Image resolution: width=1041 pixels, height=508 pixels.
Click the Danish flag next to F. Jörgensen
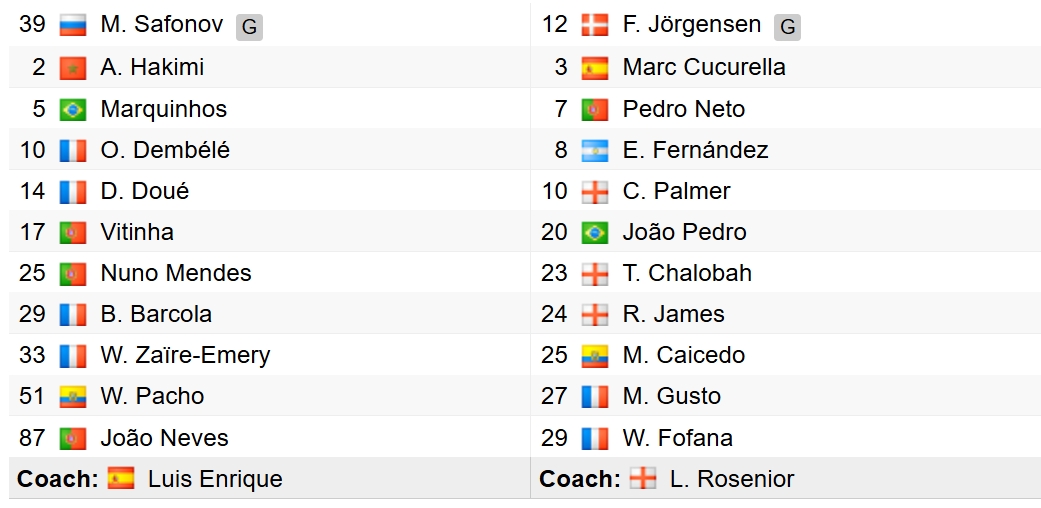click(595, 25)
